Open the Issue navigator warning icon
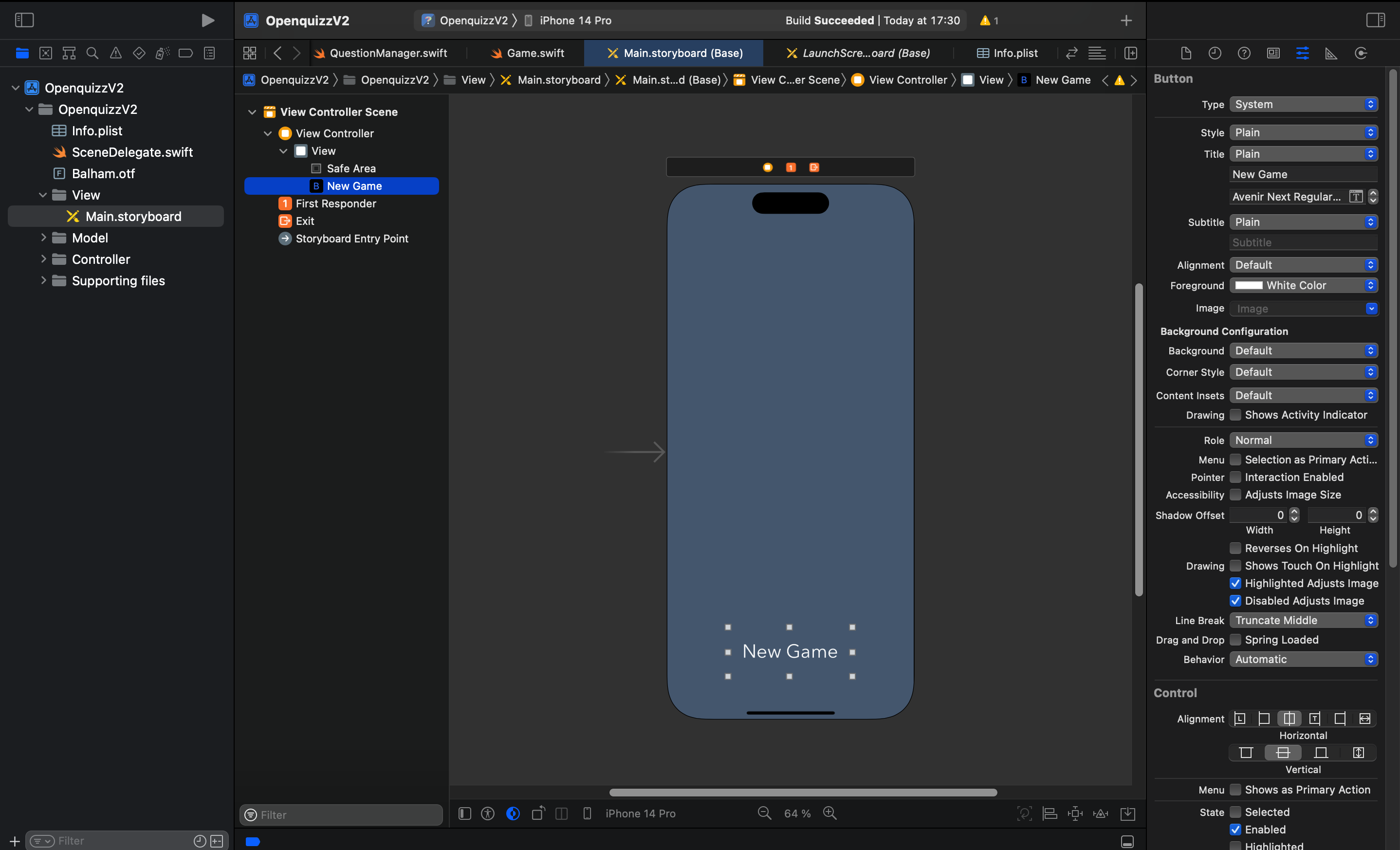Image resolution: width=1400 pixels, height=850 pixels. coord(116,54)
